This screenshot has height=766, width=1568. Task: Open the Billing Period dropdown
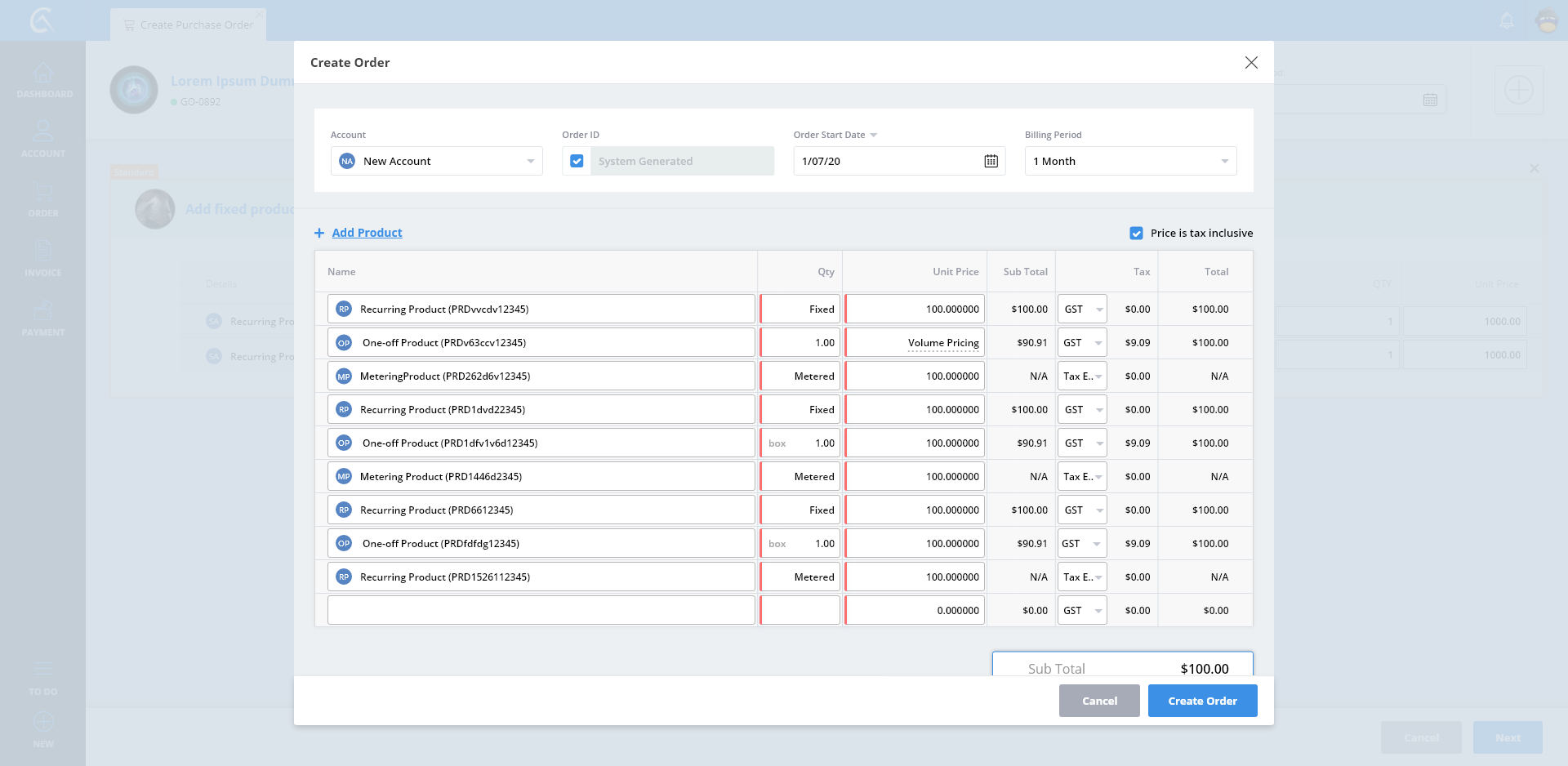coord(1223,161)
